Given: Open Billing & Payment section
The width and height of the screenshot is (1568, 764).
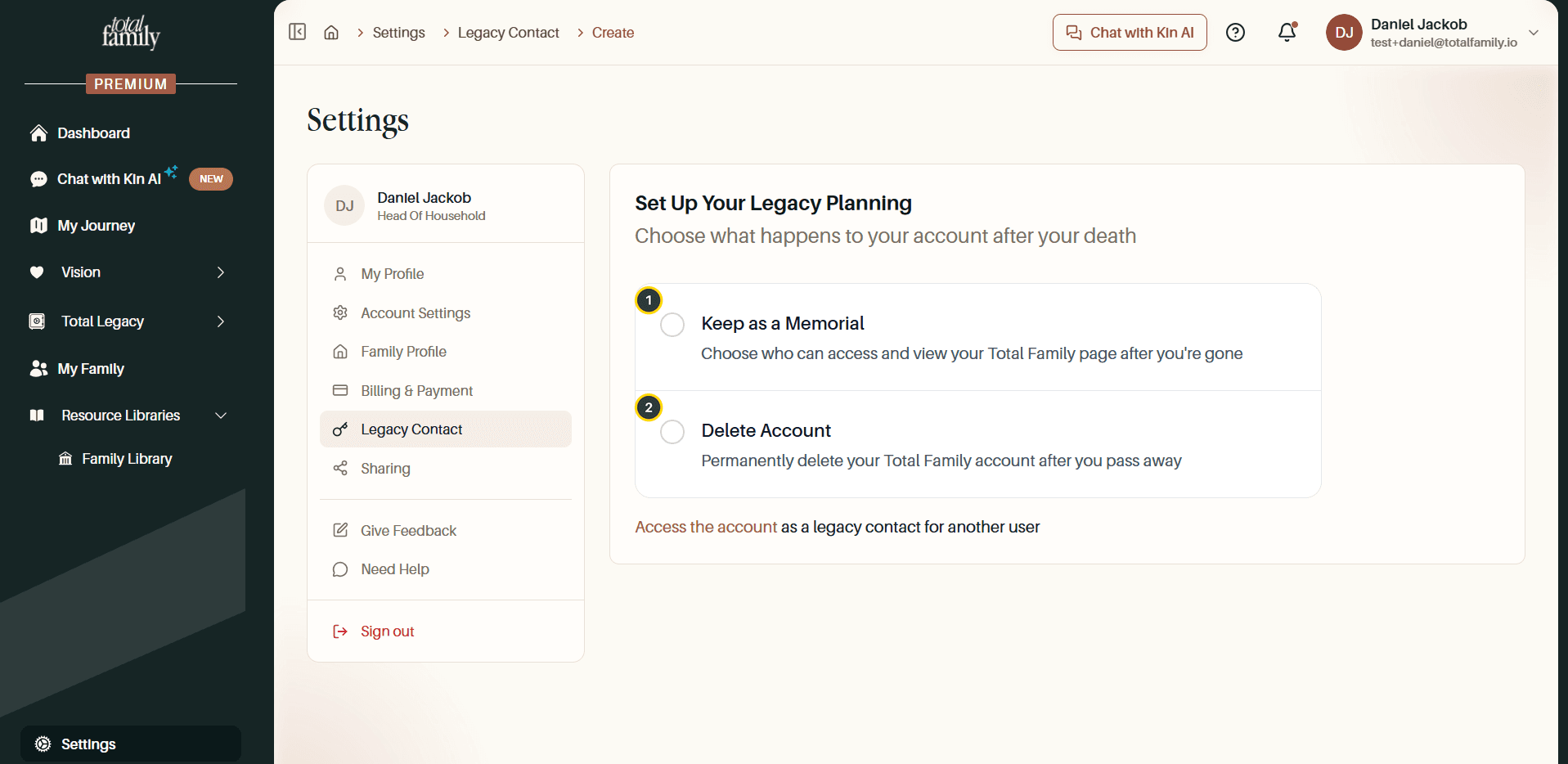Looking at the screenshot, I should pyautogui.click(x=446, y=390).
